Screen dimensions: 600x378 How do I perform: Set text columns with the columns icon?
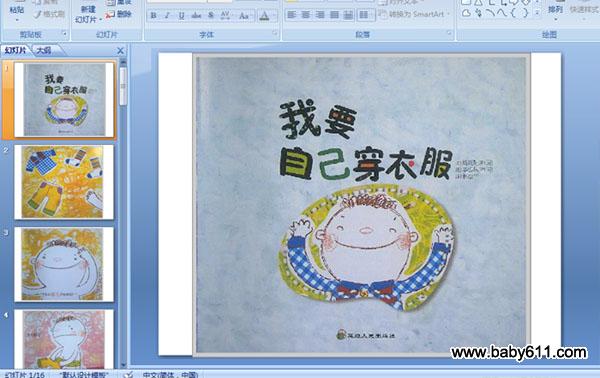(364, 15)
